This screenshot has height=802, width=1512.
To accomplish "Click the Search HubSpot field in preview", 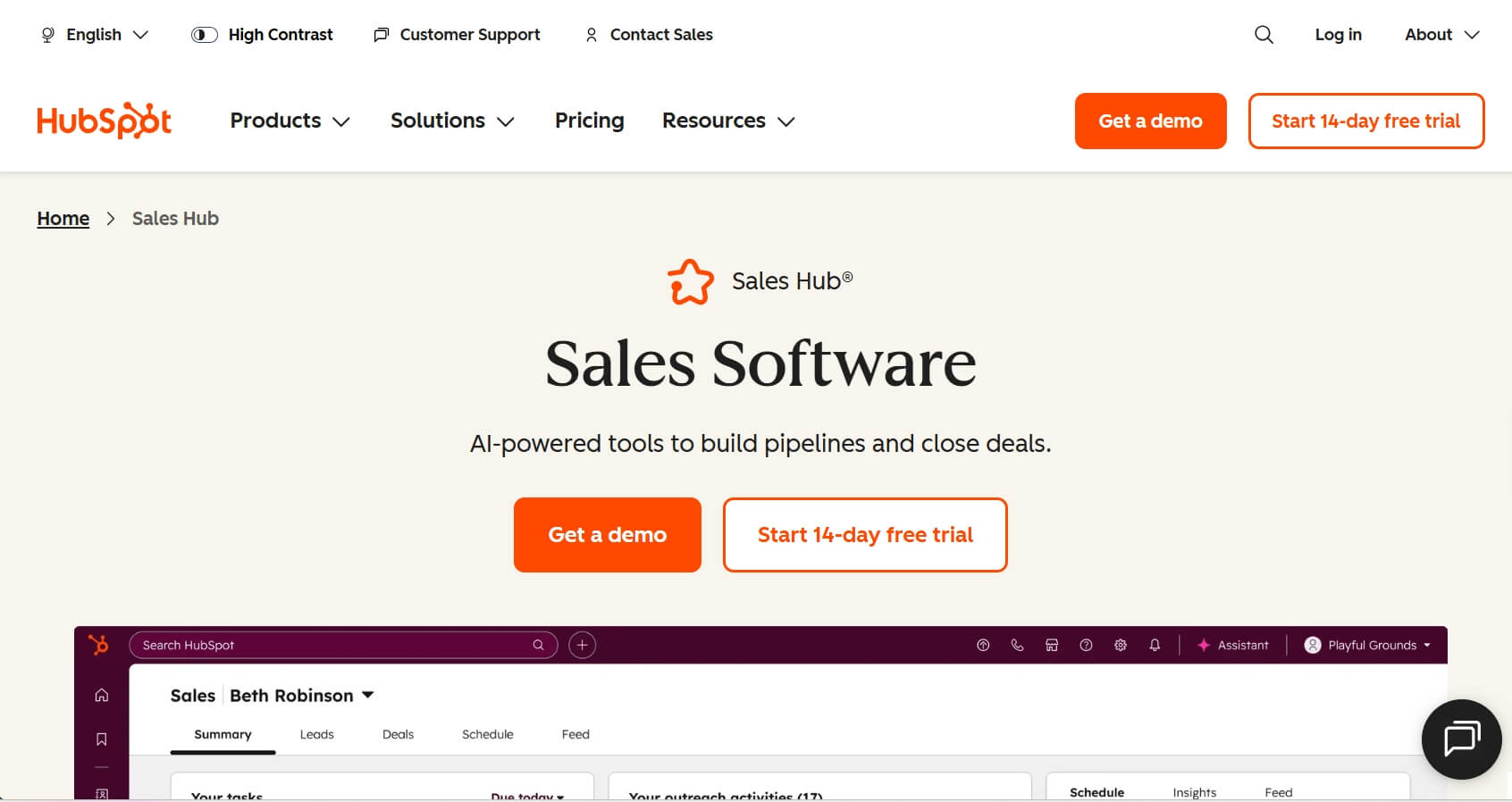I will tap(344, 645).
